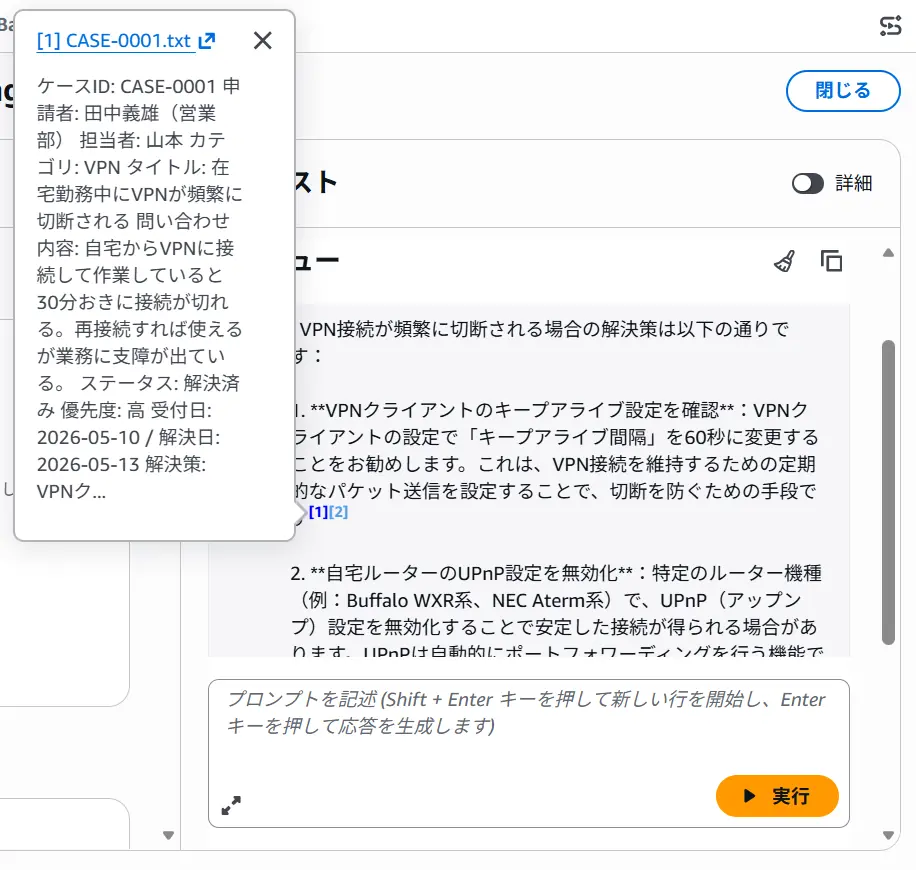Run the prompt with the 実行 button

point(777,796)
